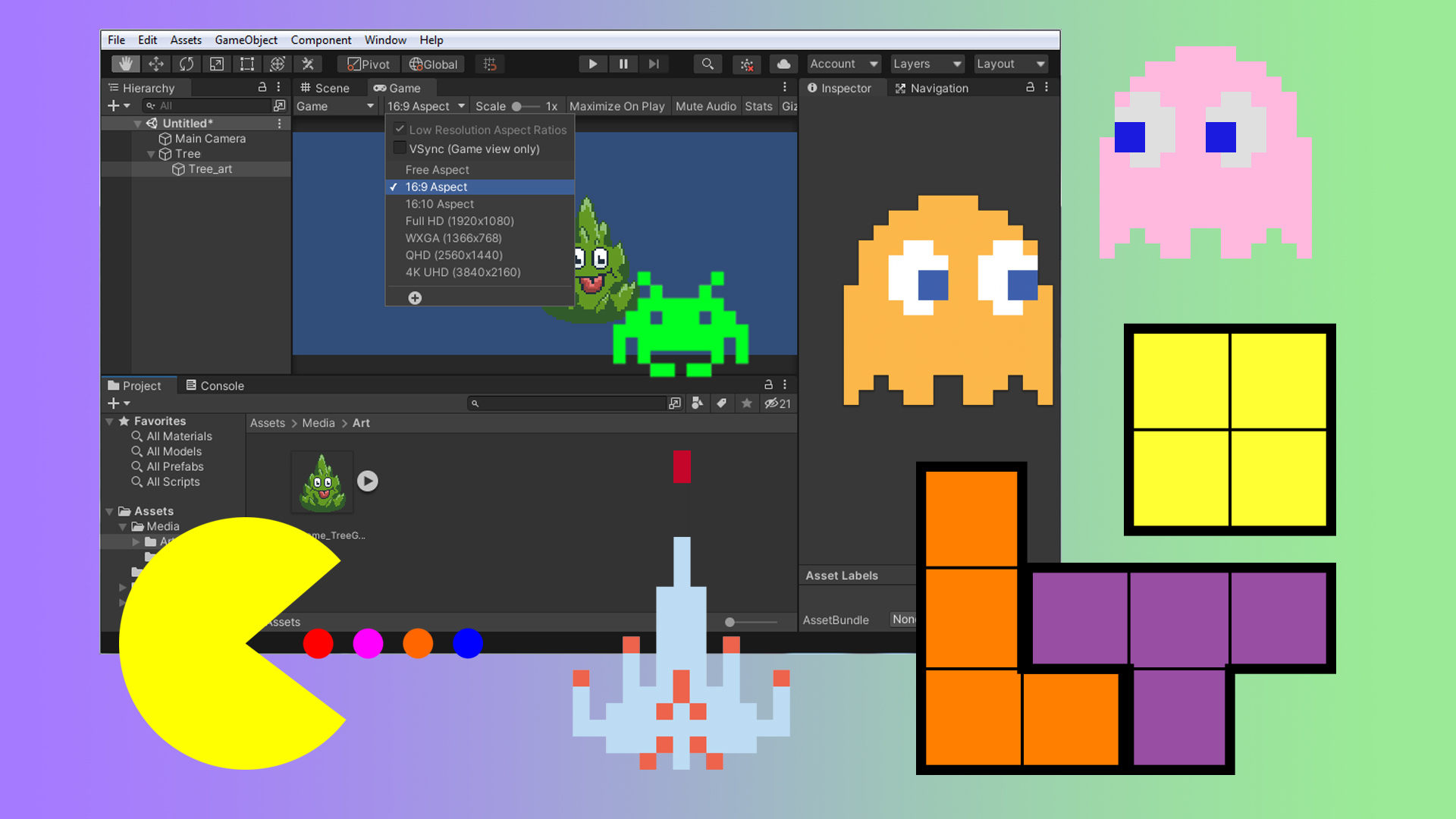This screenshot has height=819, width=1456.
Task: Lock the Hierarchy panel
Action: (x=262, y=87)
